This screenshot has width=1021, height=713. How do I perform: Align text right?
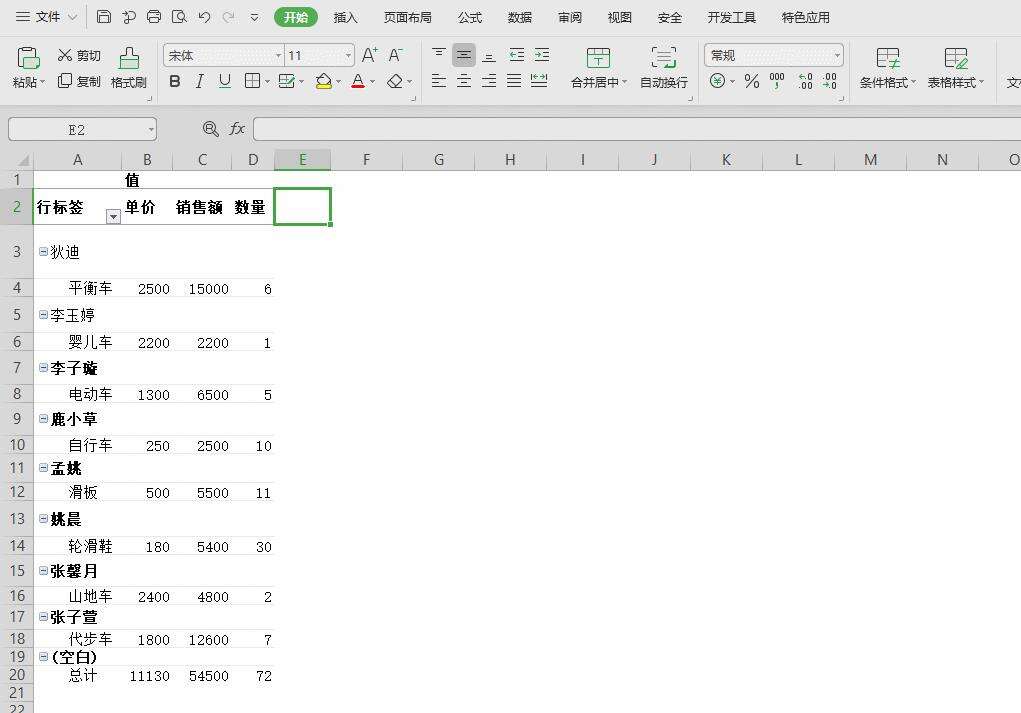[x=488, y=81]
